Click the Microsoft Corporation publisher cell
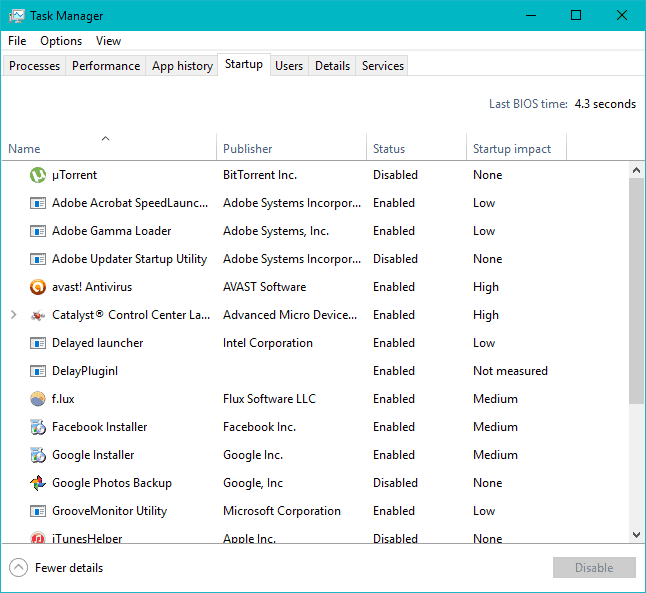Viewport: 646px width, 593px height. pyautogui.click(x=282, y=511)
